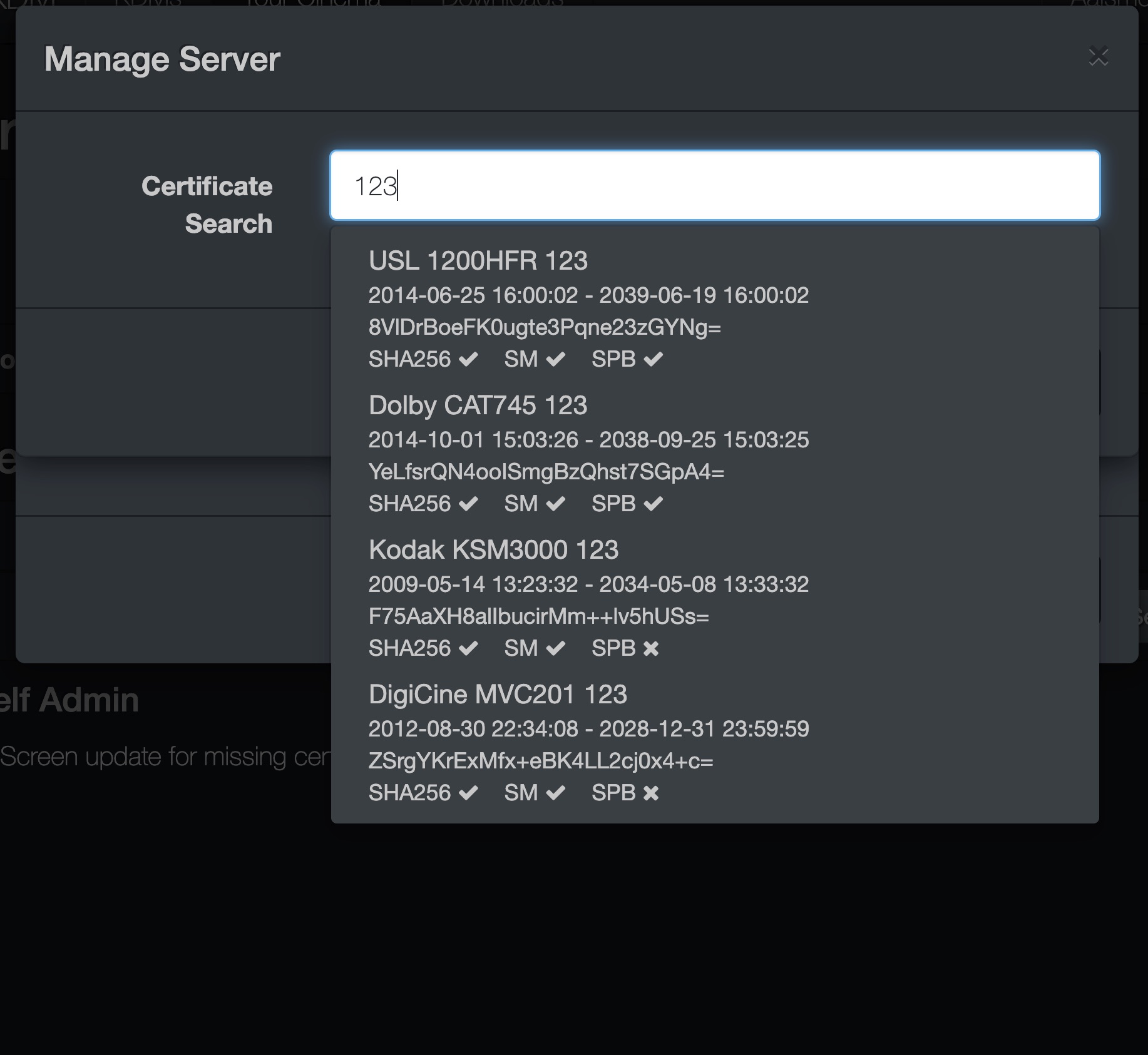Click thumbprint YeLfsrQN4ooISmgBzQhst7SGpA4=

click(546, 472)
